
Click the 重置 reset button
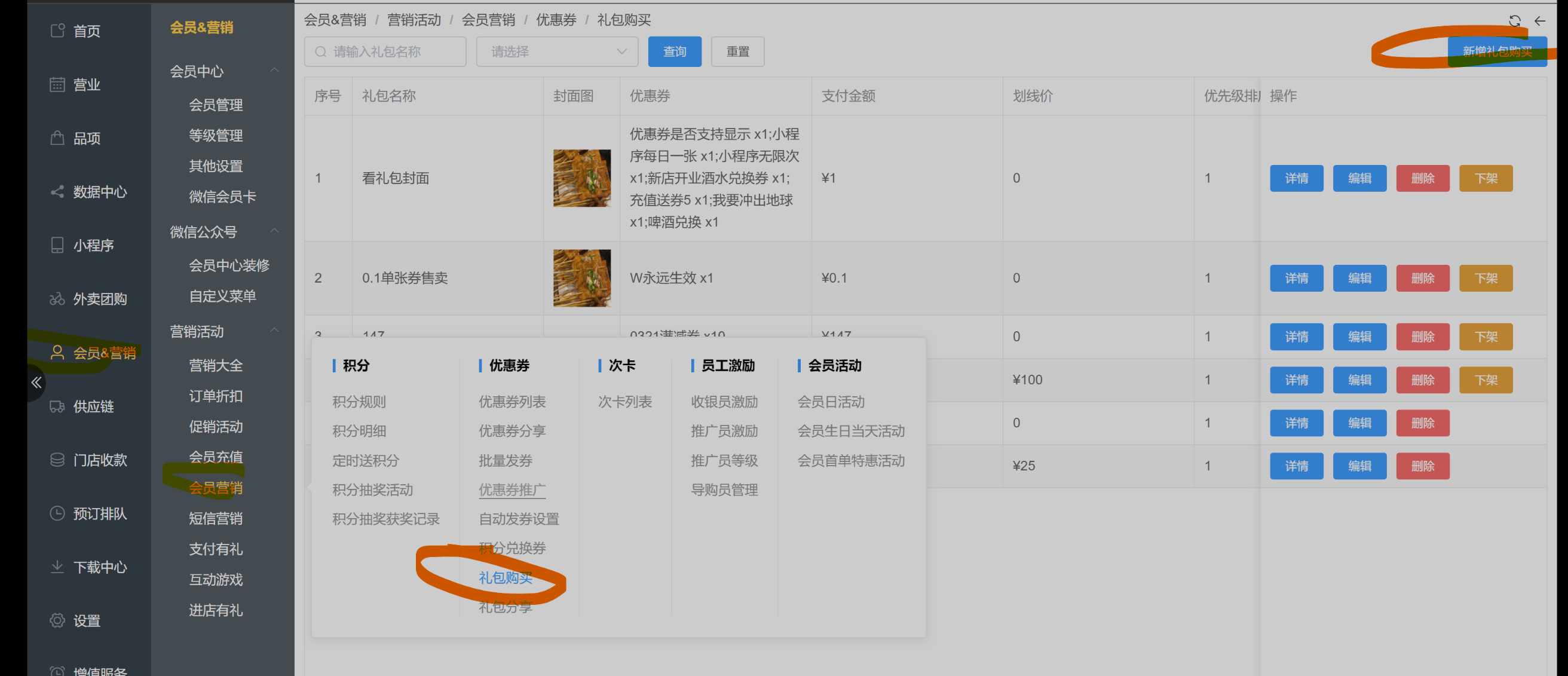(738, 52)
